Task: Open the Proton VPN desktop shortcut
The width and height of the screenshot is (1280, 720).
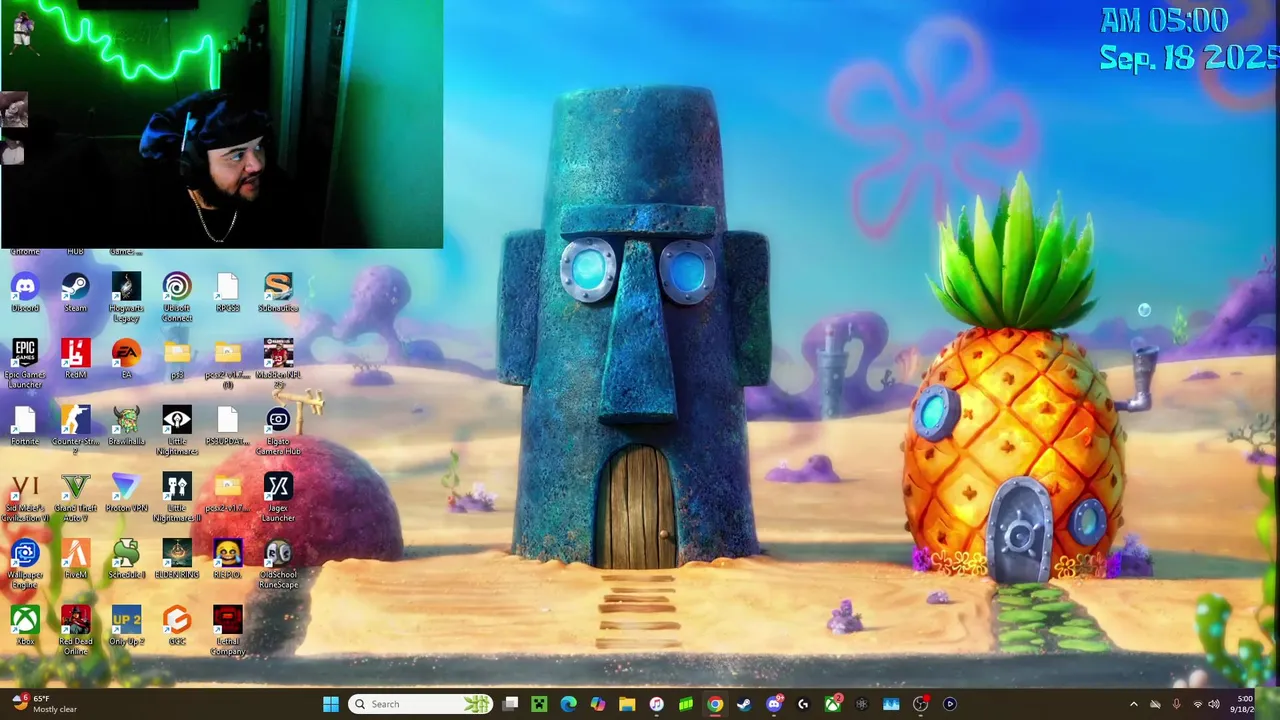Action: (x=126, y=494)
